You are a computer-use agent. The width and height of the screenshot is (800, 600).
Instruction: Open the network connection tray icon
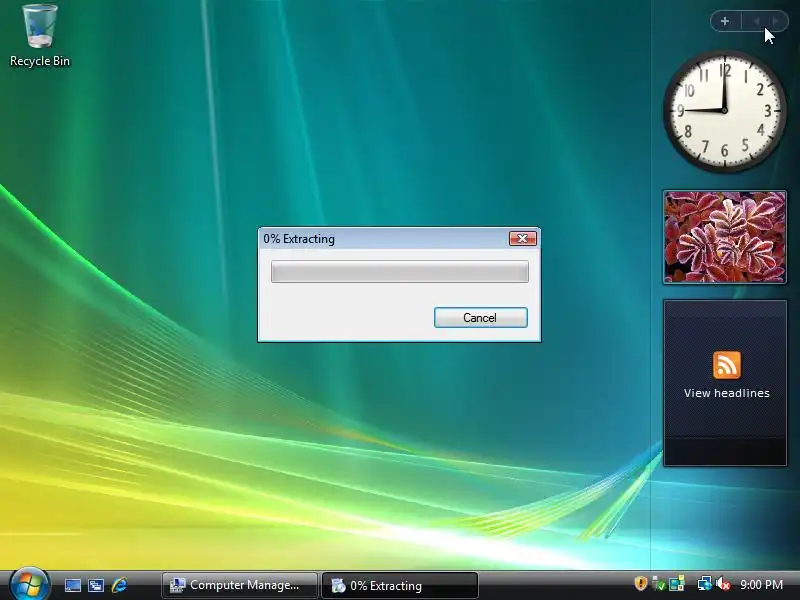[705, 583]
